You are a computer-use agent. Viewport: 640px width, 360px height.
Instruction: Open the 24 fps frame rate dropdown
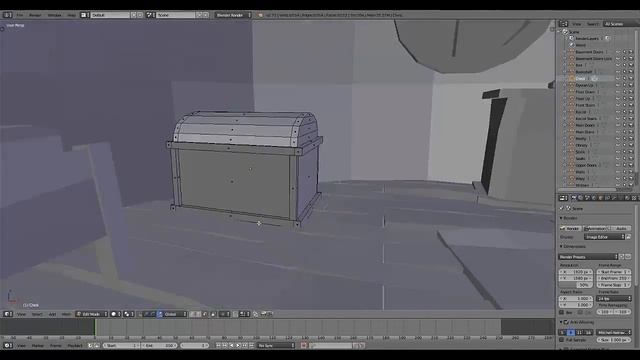tap(614, 299)
